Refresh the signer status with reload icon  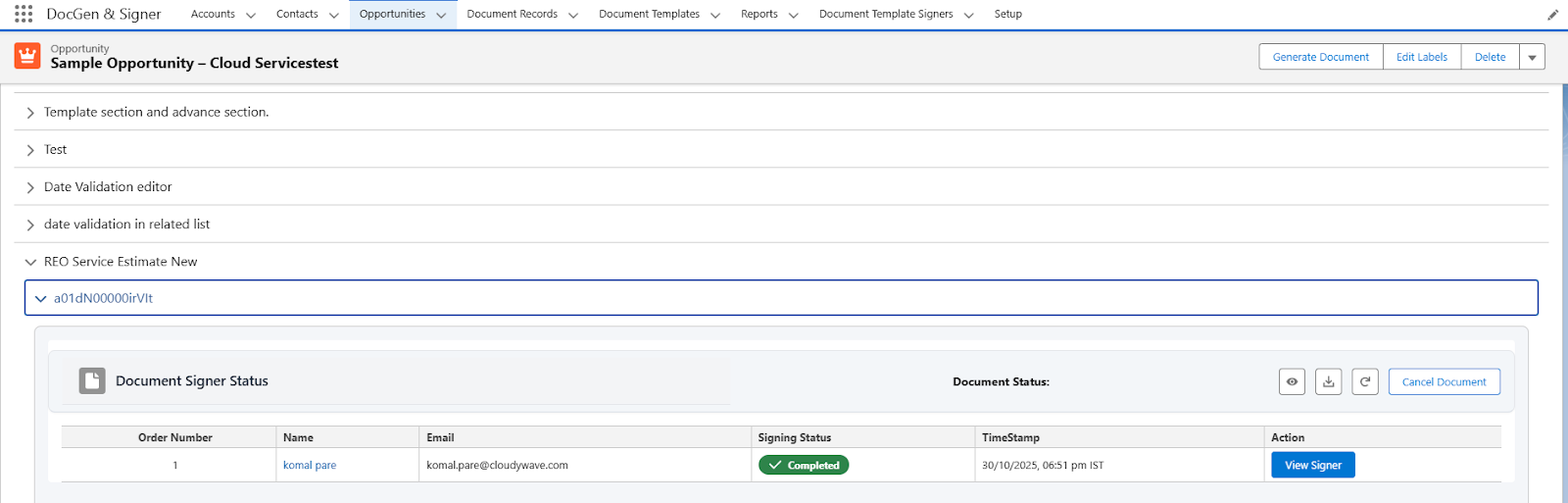pos(1365,381)
